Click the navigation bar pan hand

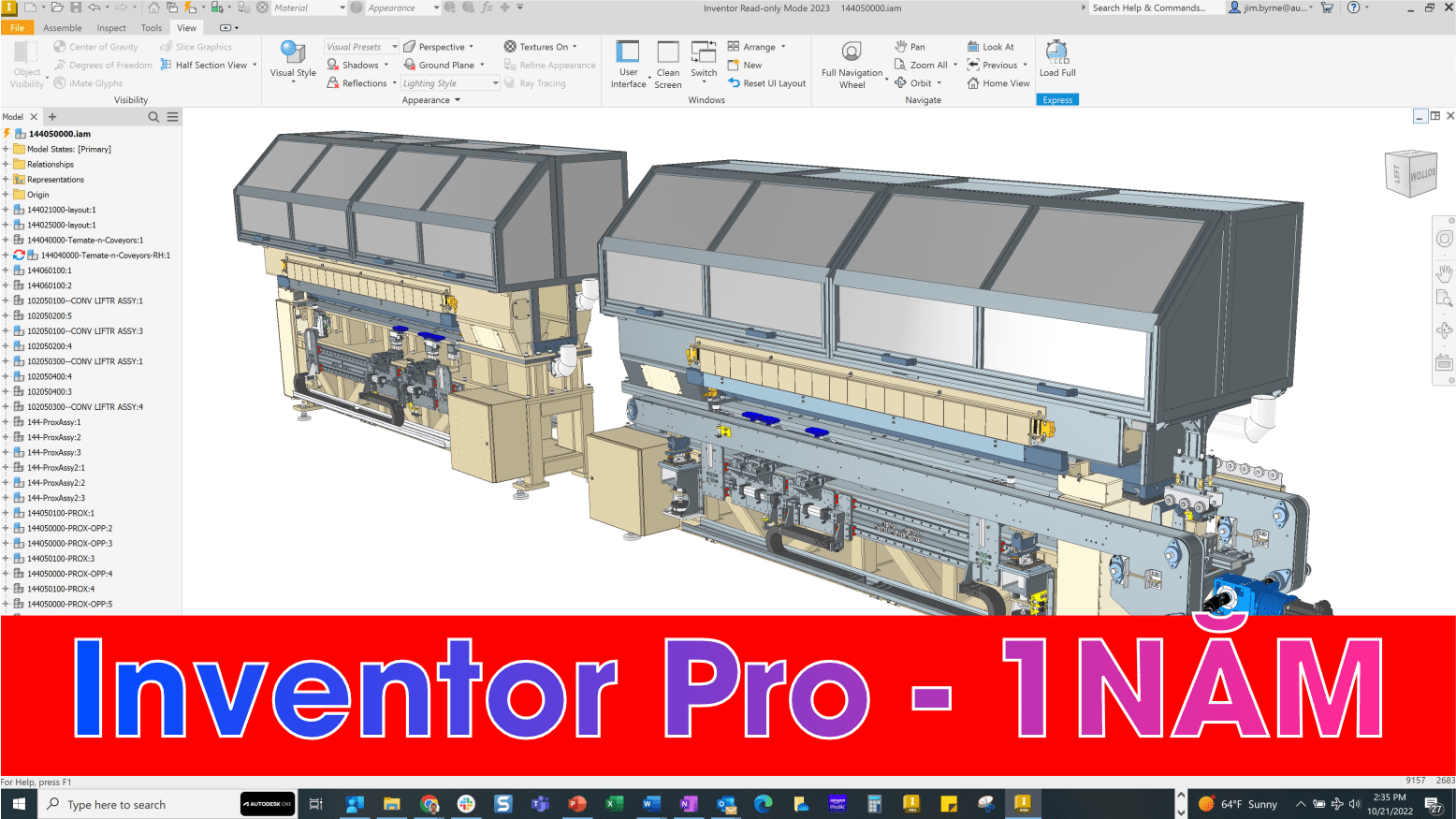(1444, 273)
